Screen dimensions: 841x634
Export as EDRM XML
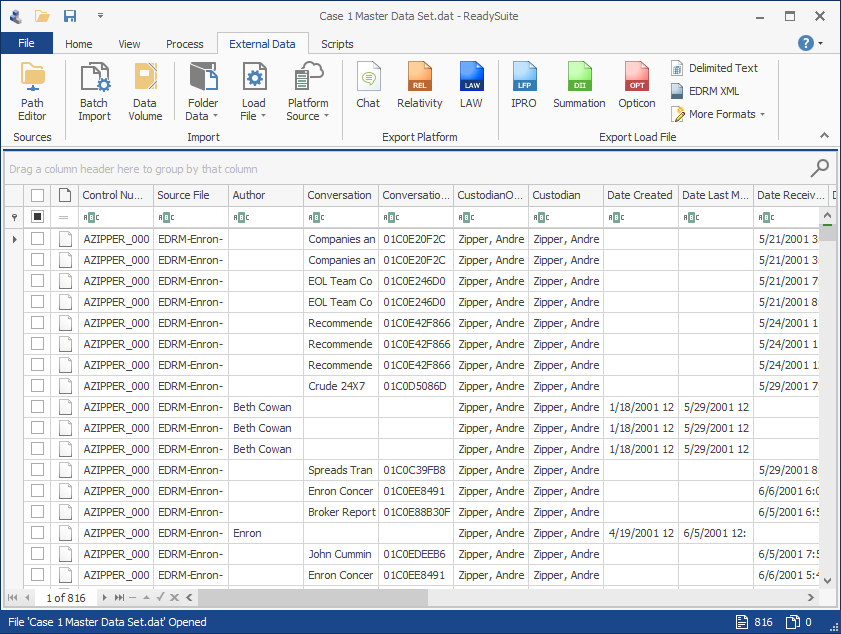point(705,91)
